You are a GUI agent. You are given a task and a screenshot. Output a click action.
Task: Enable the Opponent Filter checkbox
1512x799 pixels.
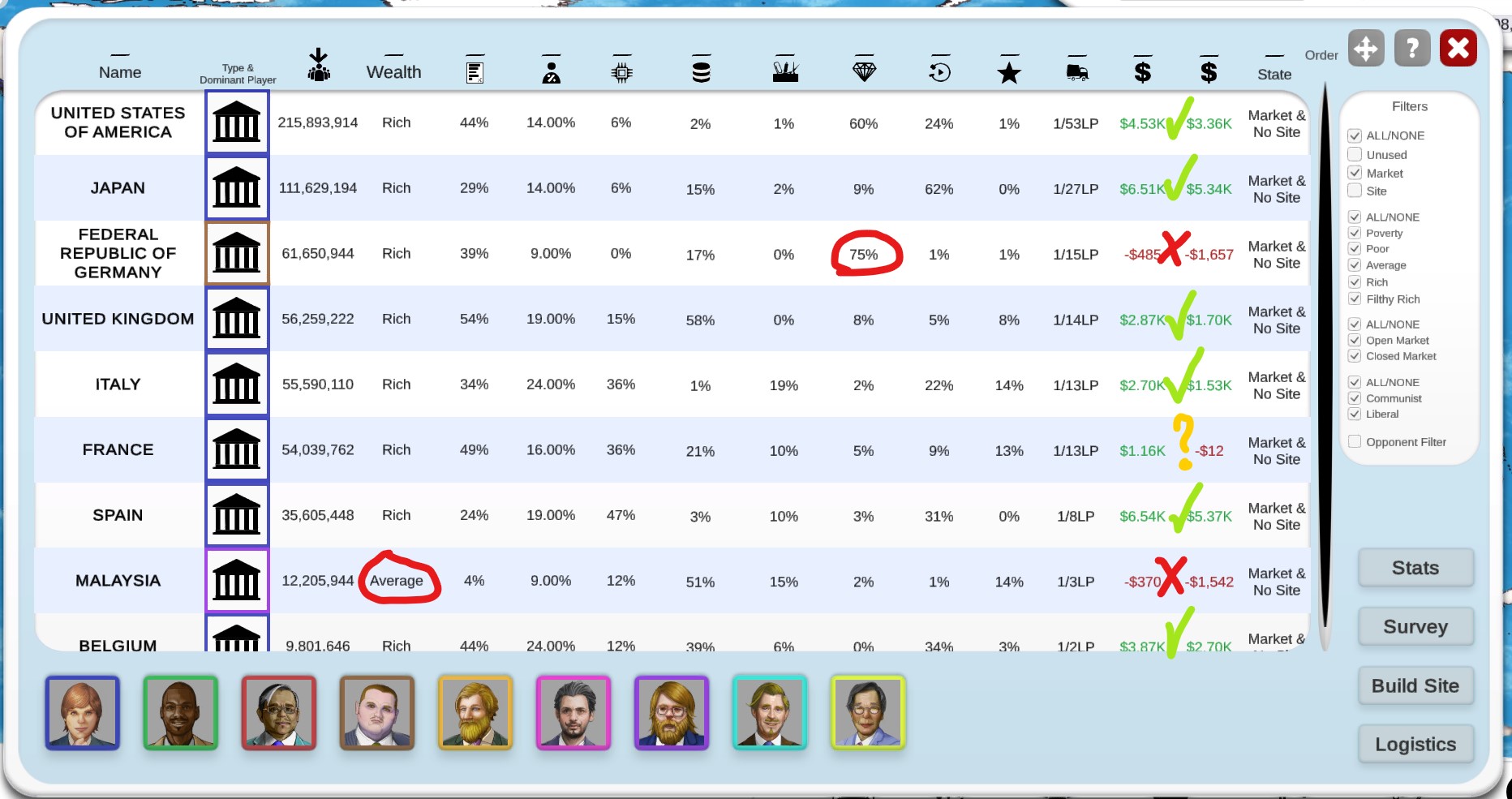point(1355,442)
